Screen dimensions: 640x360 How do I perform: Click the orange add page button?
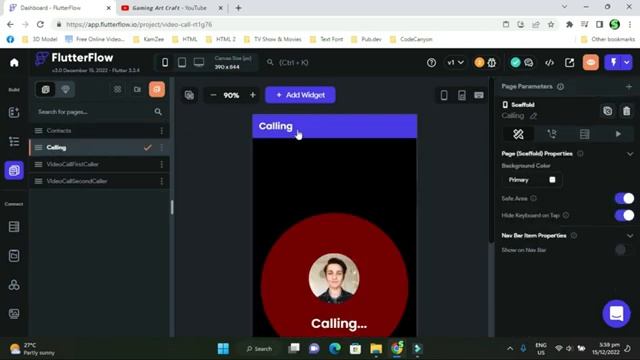[x=157, y=89]
